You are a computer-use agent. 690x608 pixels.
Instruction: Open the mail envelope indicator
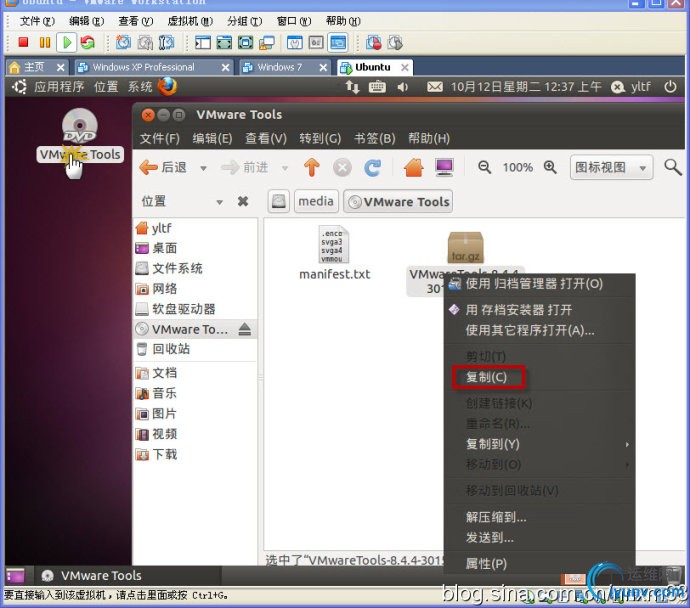(435, 87)
